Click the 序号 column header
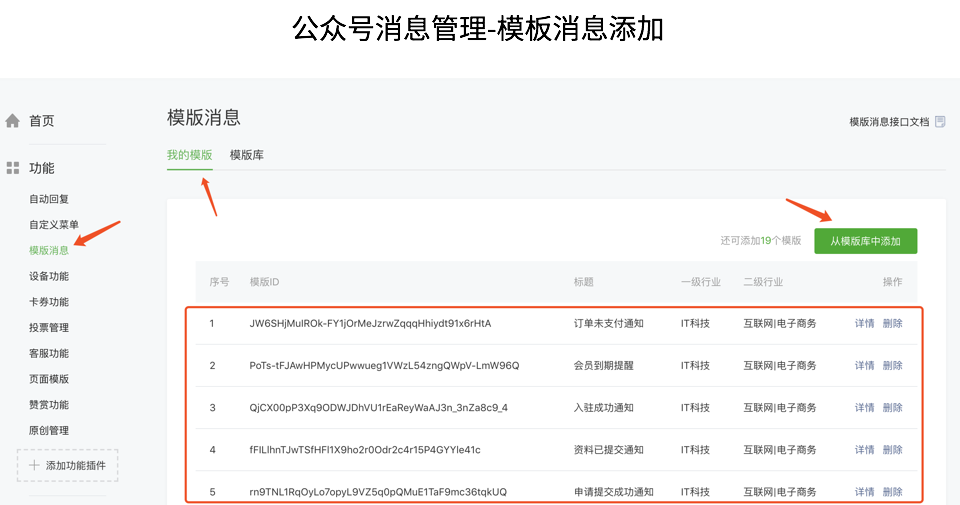 coord(219,282)
